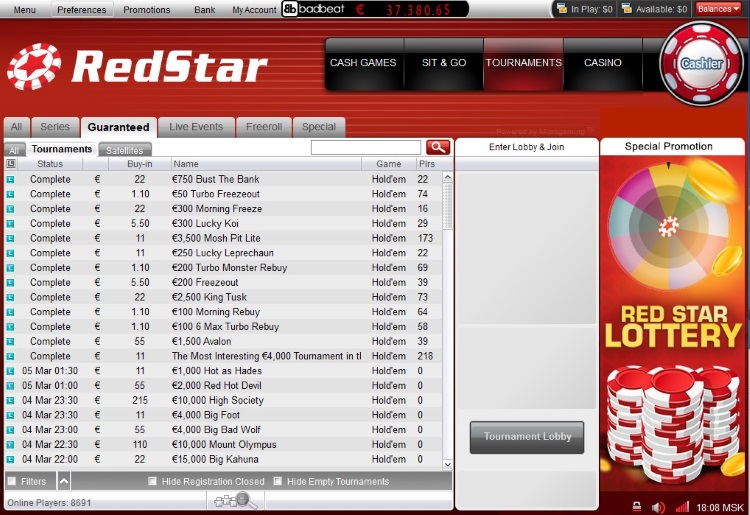Open the Cashier chip button
Screen dimensions: 750x515
701,63
